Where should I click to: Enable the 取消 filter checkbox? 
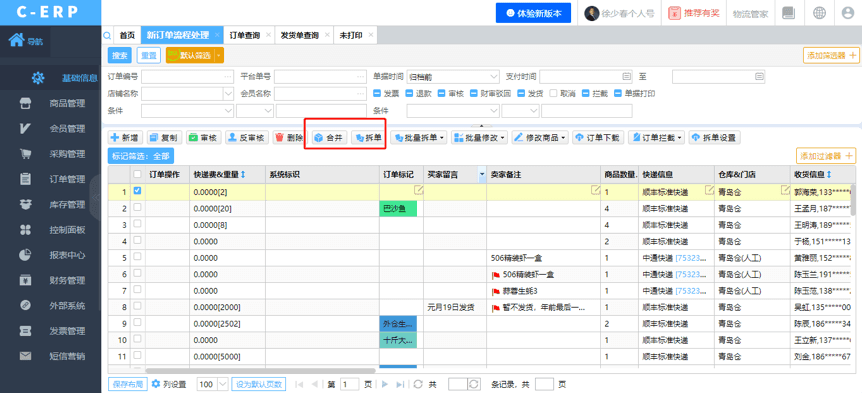(x=554, y=93)
